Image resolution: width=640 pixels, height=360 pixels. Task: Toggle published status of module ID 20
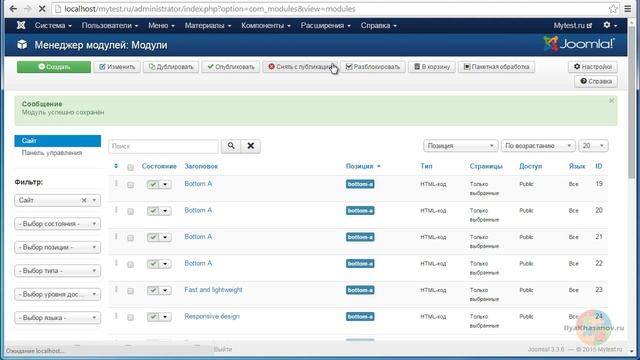[x=153, y=211]
